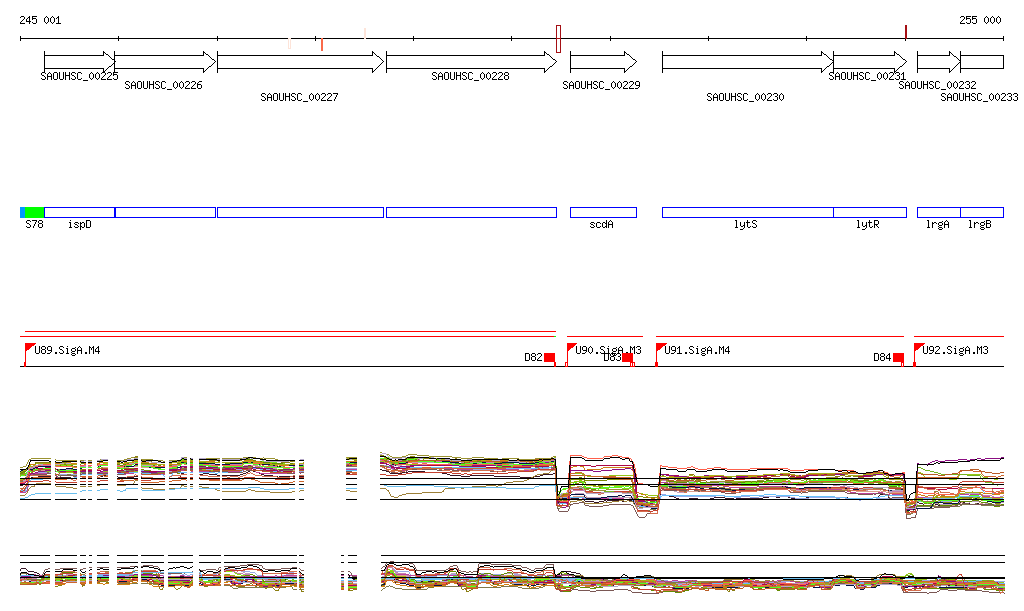
Task: Click the orange tick below the ruler
Action: pyautogui.click(x=322, y=44)
